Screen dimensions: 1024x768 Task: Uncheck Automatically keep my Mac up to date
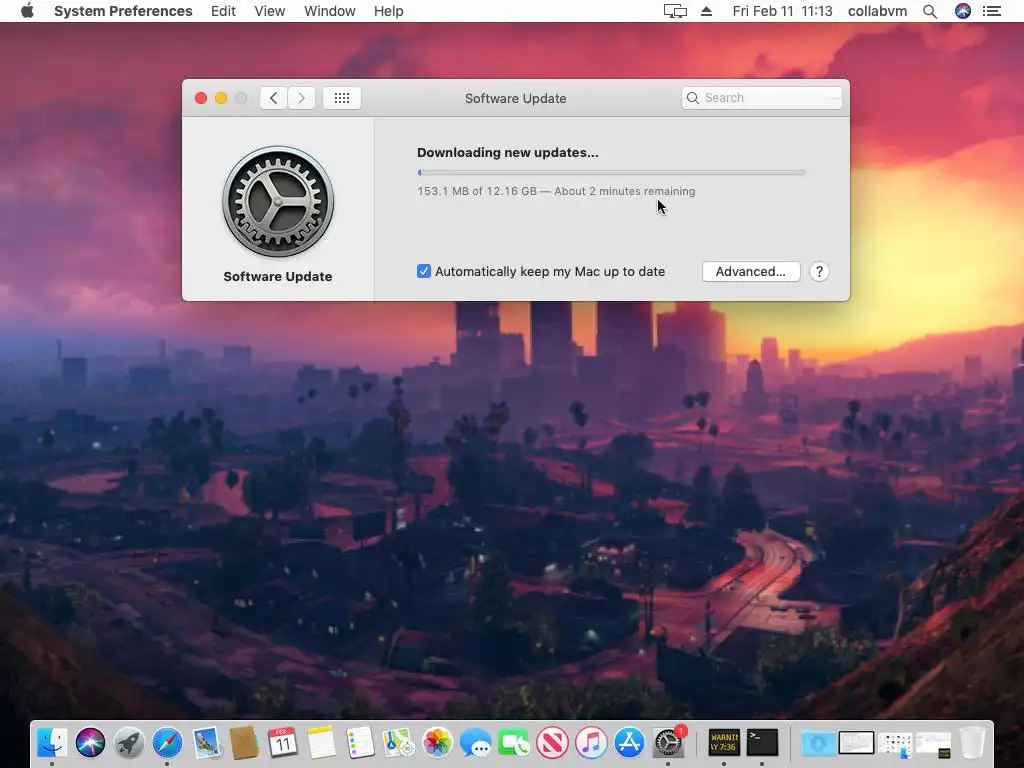click(x=424, y=271)
